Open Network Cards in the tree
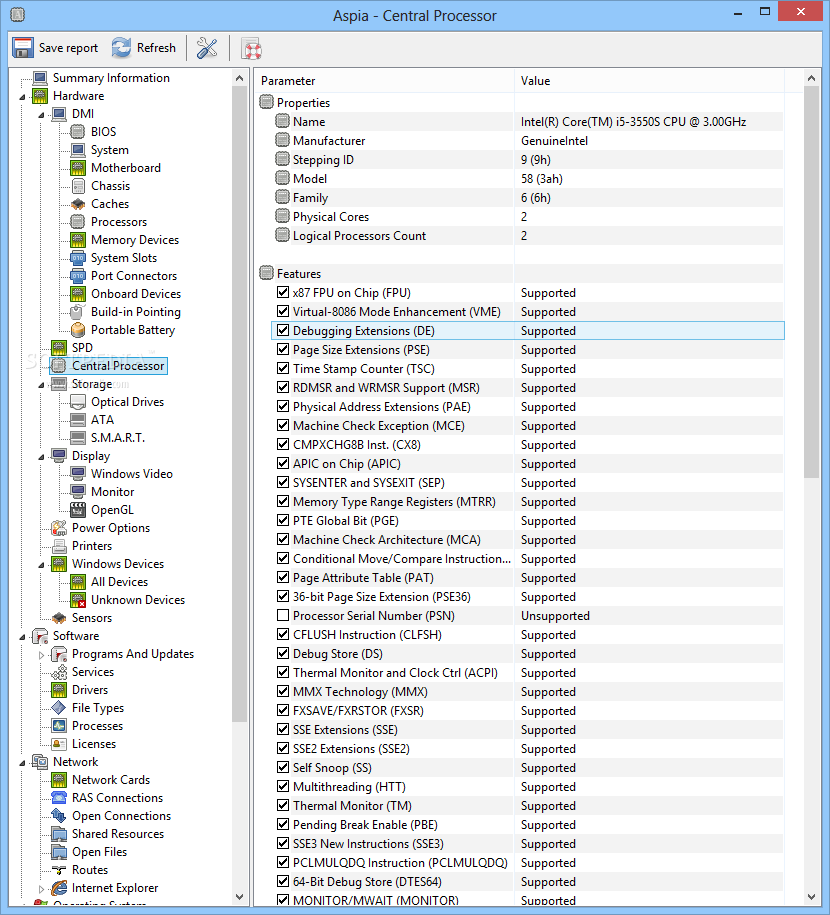The height and width of the screenshot is (915, 830). (111, 780)
